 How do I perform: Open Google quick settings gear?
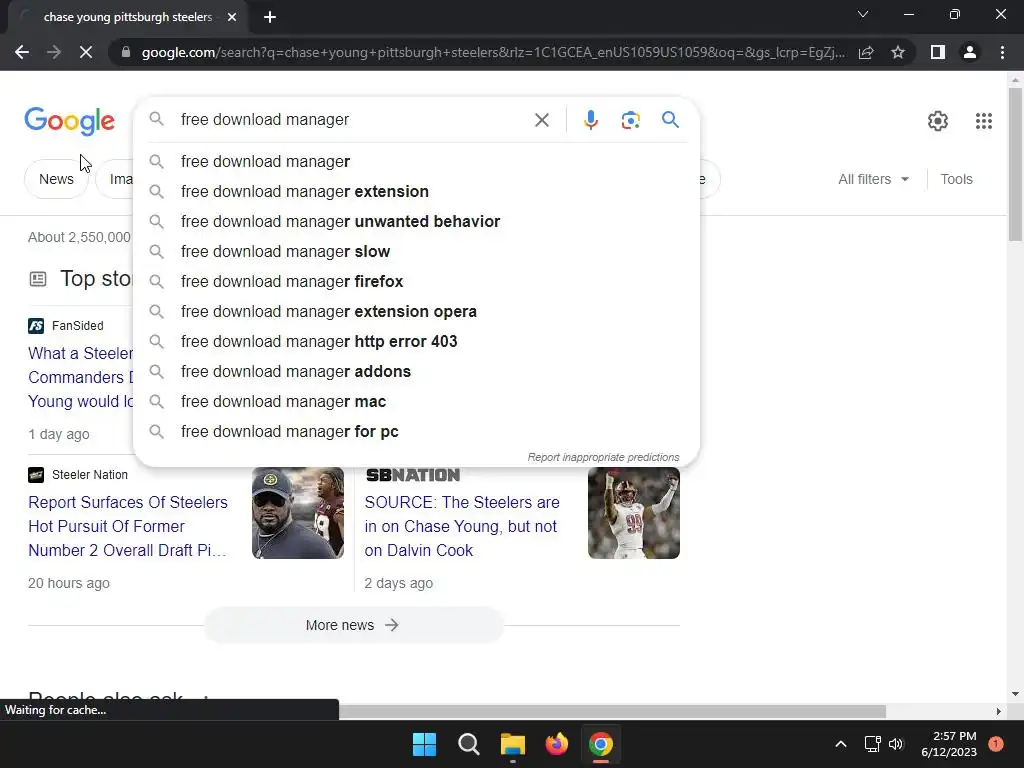tap(938, 121)
